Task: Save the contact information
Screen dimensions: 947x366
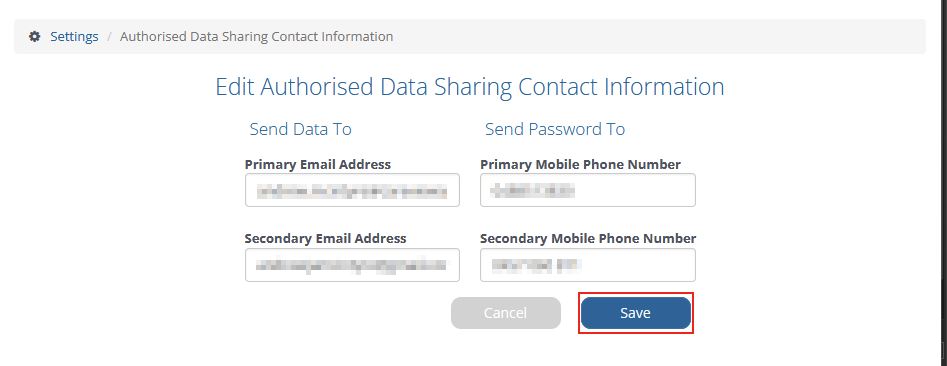Action: (635, 313)
